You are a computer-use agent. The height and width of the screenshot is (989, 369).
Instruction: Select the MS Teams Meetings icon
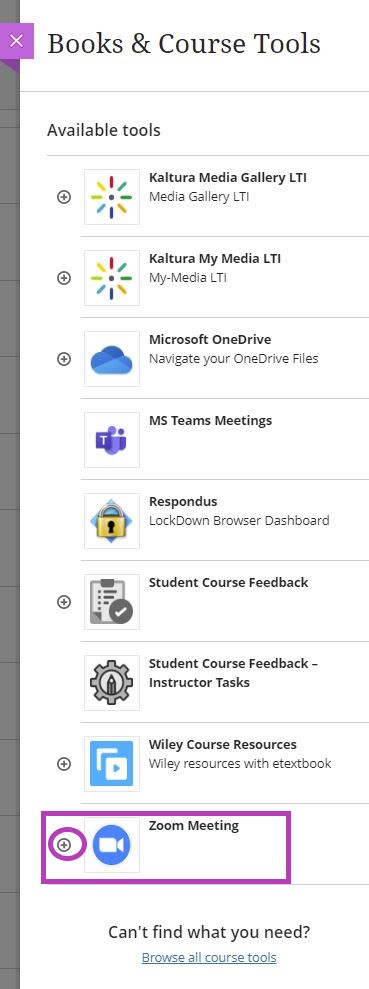point(112,440)
